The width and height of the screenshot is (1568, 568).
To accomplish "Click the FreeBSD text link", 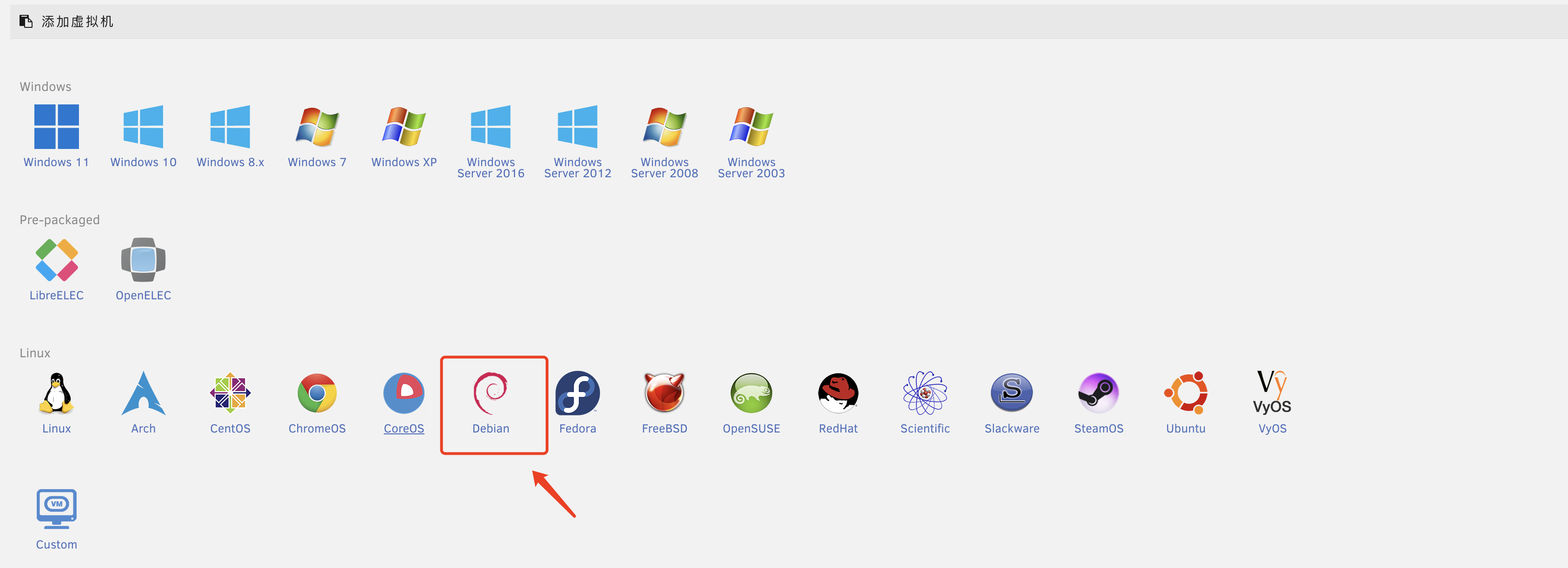I will tap(665, 429).
